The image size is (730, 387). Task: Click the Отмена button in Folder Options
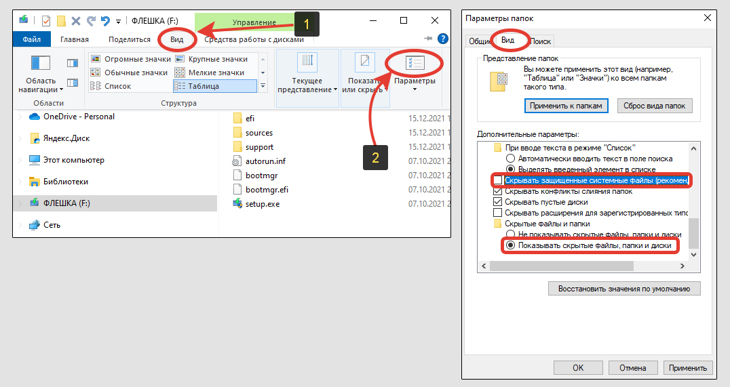(x=632, y=367)
